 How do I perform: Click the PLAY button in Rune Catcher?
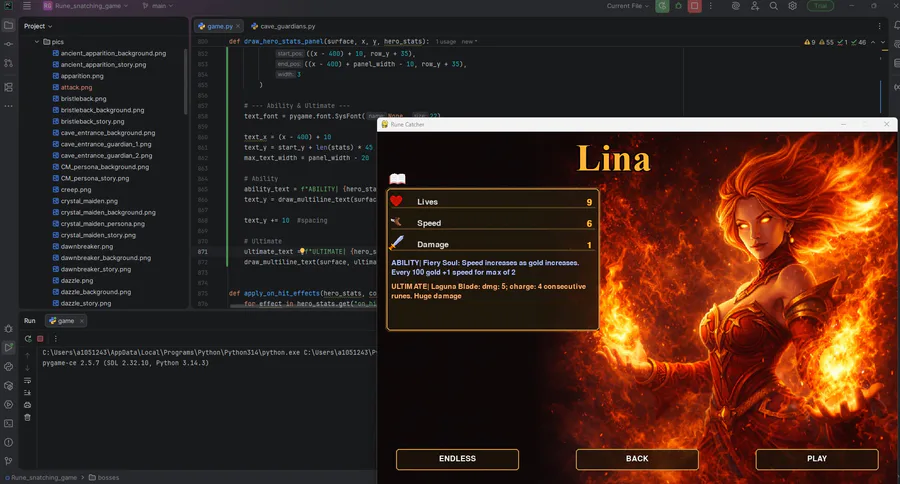click(x=817, y=459)
